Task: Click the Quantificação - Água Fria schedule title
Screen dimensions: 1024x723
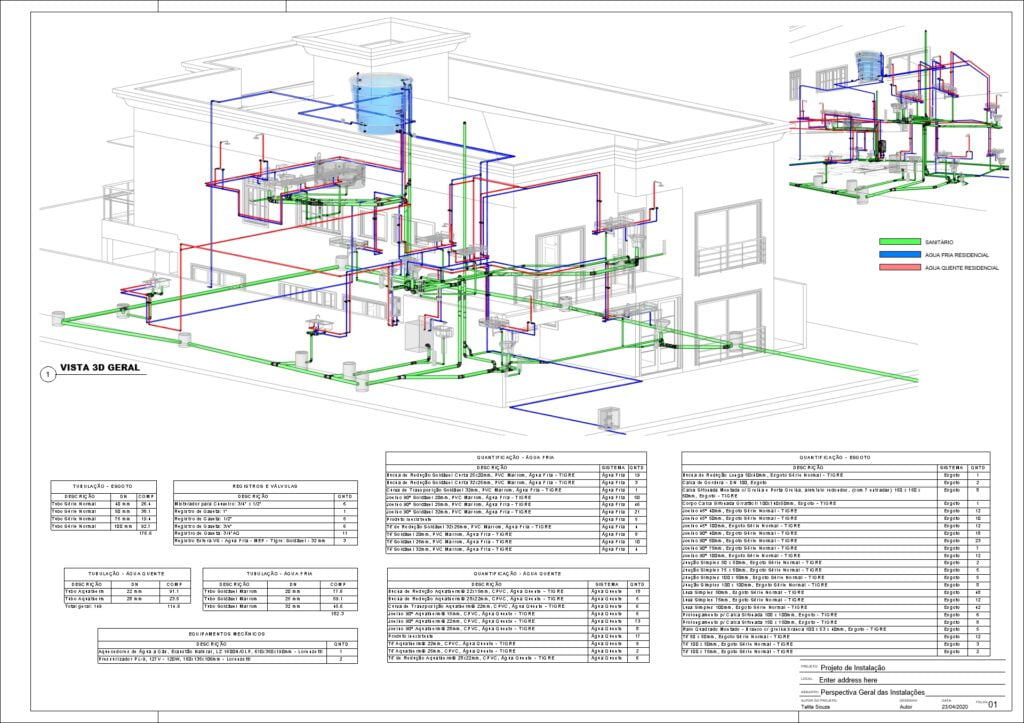Action: coord(516,457)
